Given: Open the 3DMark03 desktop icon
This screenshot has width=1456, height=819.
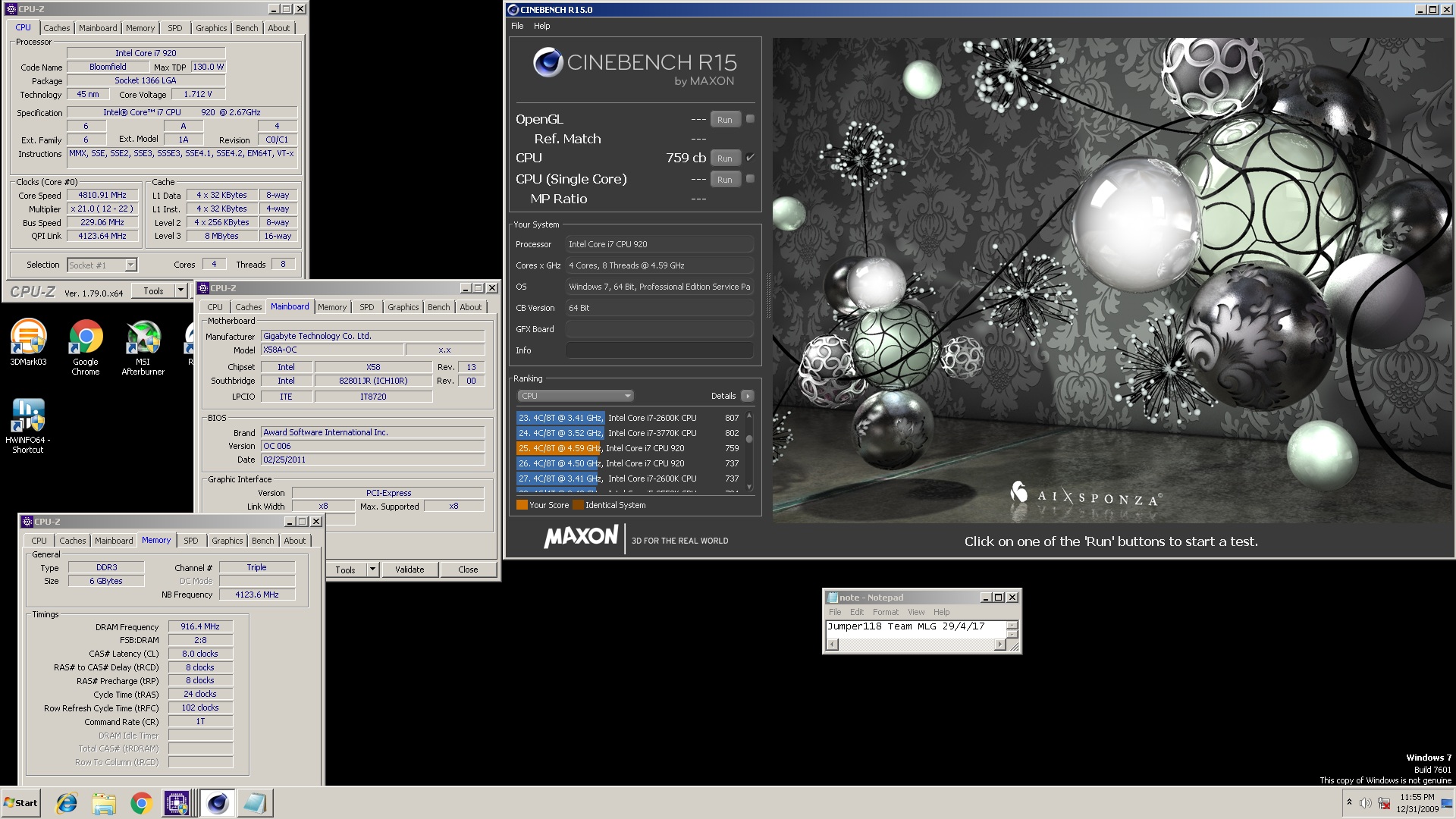Looking at the screenshot, I should [x=28, y=343].
